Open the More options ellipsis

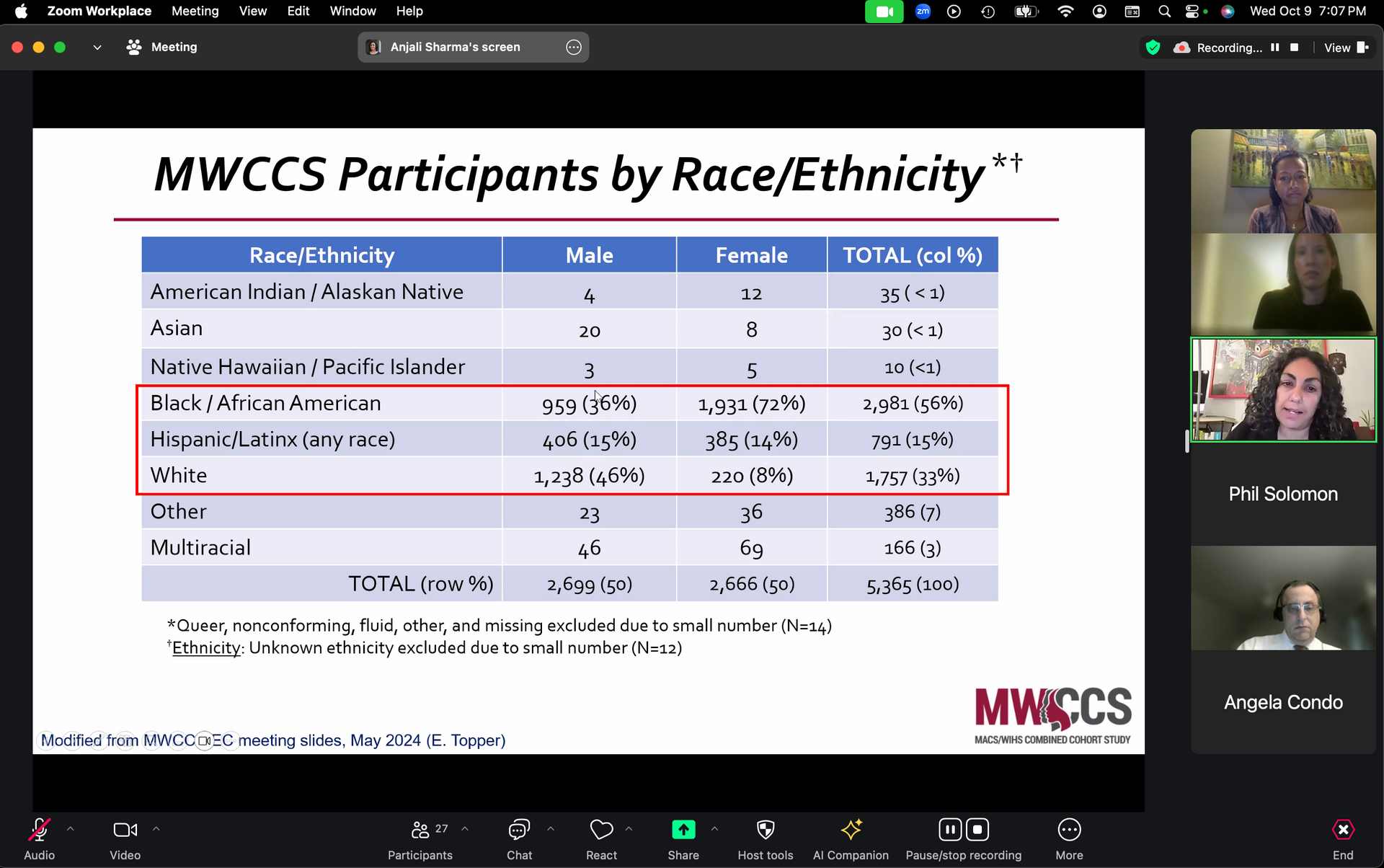(1068, 831)
